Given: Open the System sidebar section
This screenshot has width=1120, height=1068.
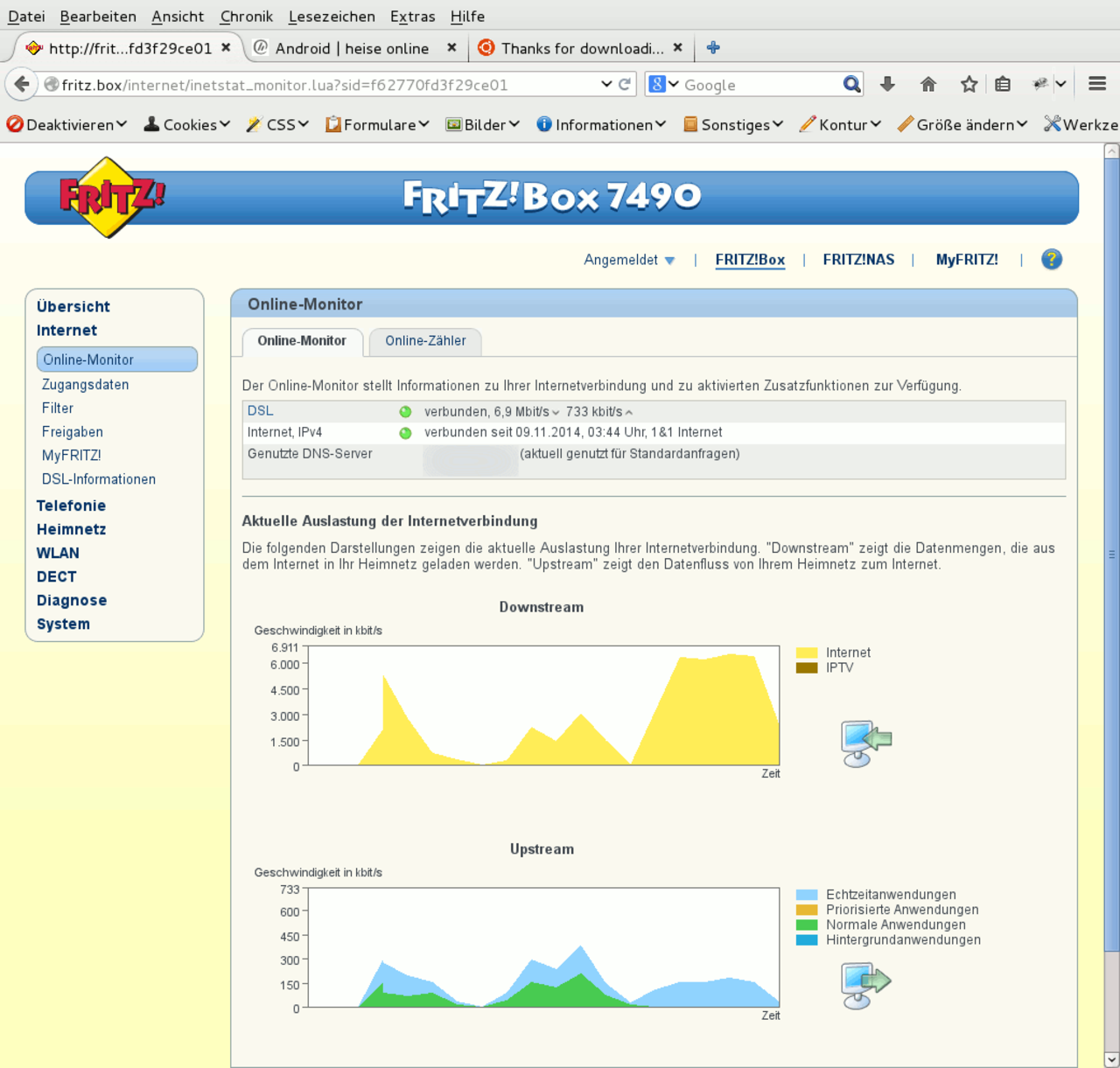Looking at the screenshot, I should tap(63, 624).
